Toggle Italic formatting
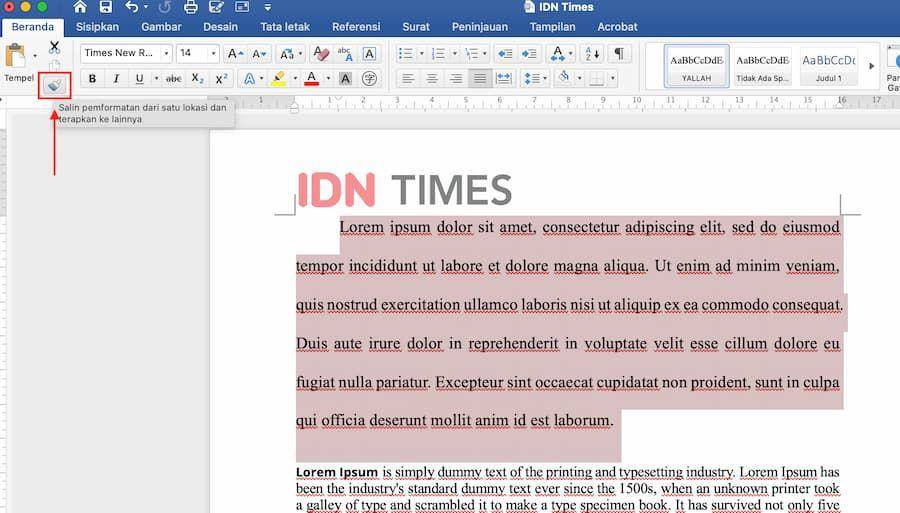900x513 pixels. 116,79
